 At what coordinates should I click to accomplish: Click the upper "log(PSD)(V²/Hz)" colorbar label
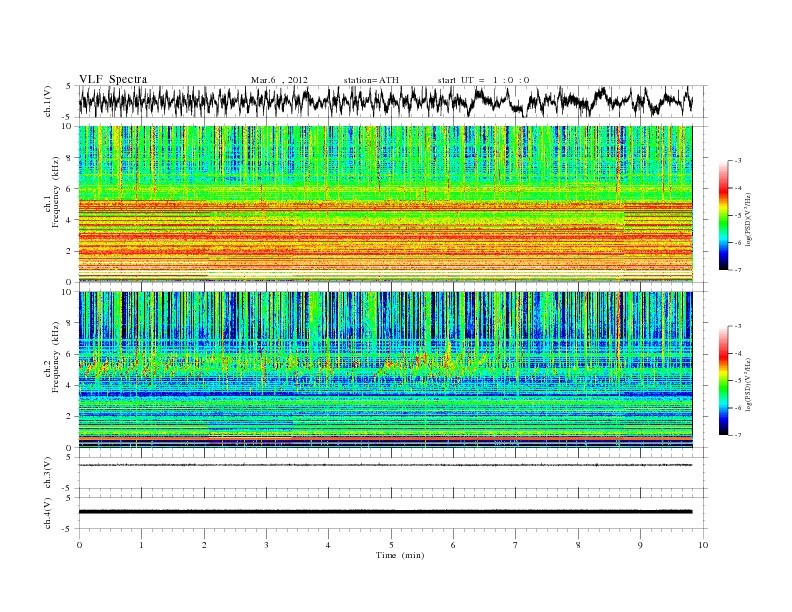[x=749, y=218]
